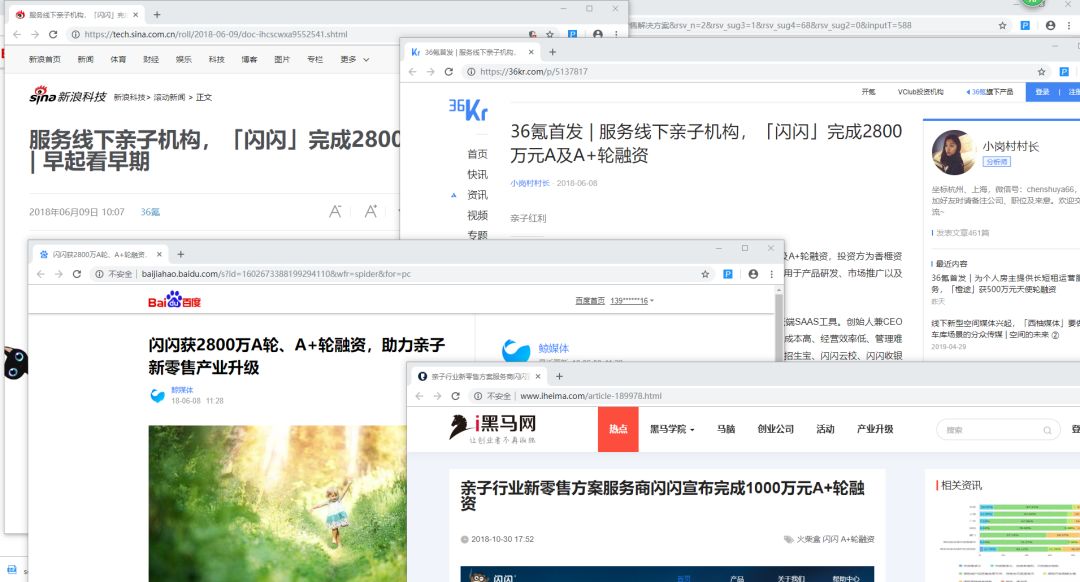Click the search magnifier on iheima
Image resolution: width=1080 pixels, height=582 pixels.
[x=1047, y=430]
